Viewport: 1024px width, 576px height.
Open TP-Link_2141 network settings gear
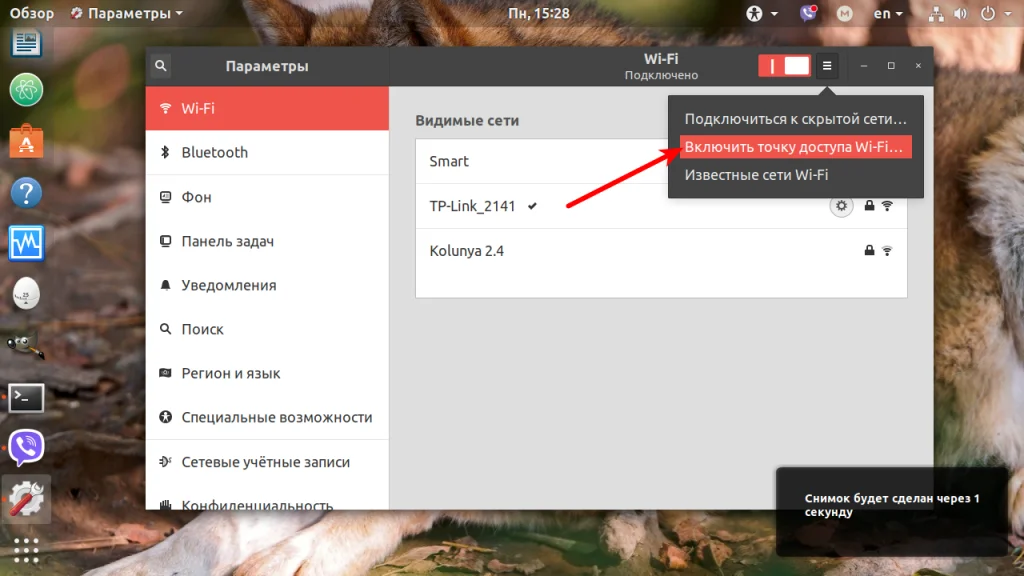point(841,206)
